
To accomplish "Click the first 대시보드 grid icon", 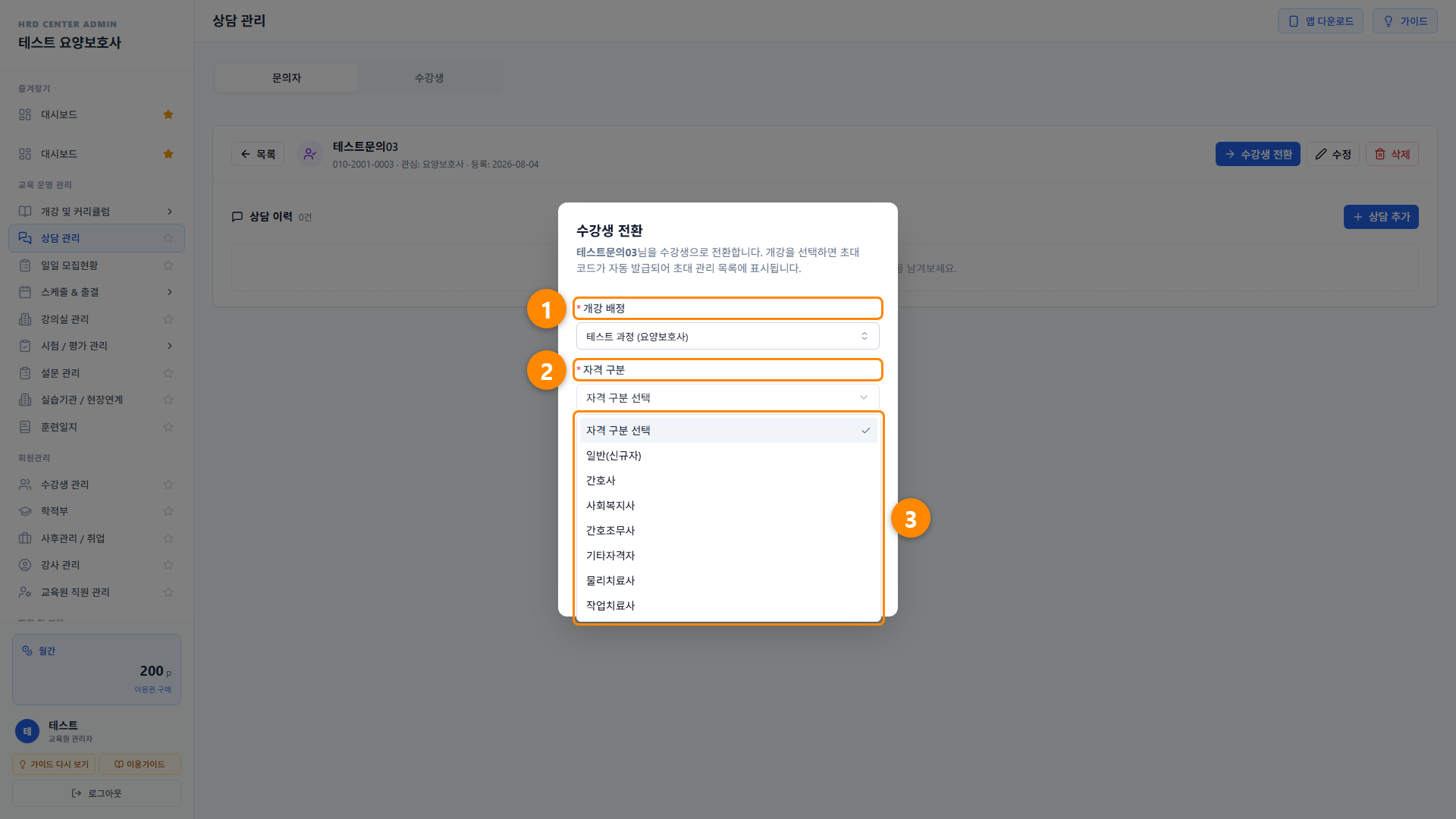I will [x=25, y=115].
